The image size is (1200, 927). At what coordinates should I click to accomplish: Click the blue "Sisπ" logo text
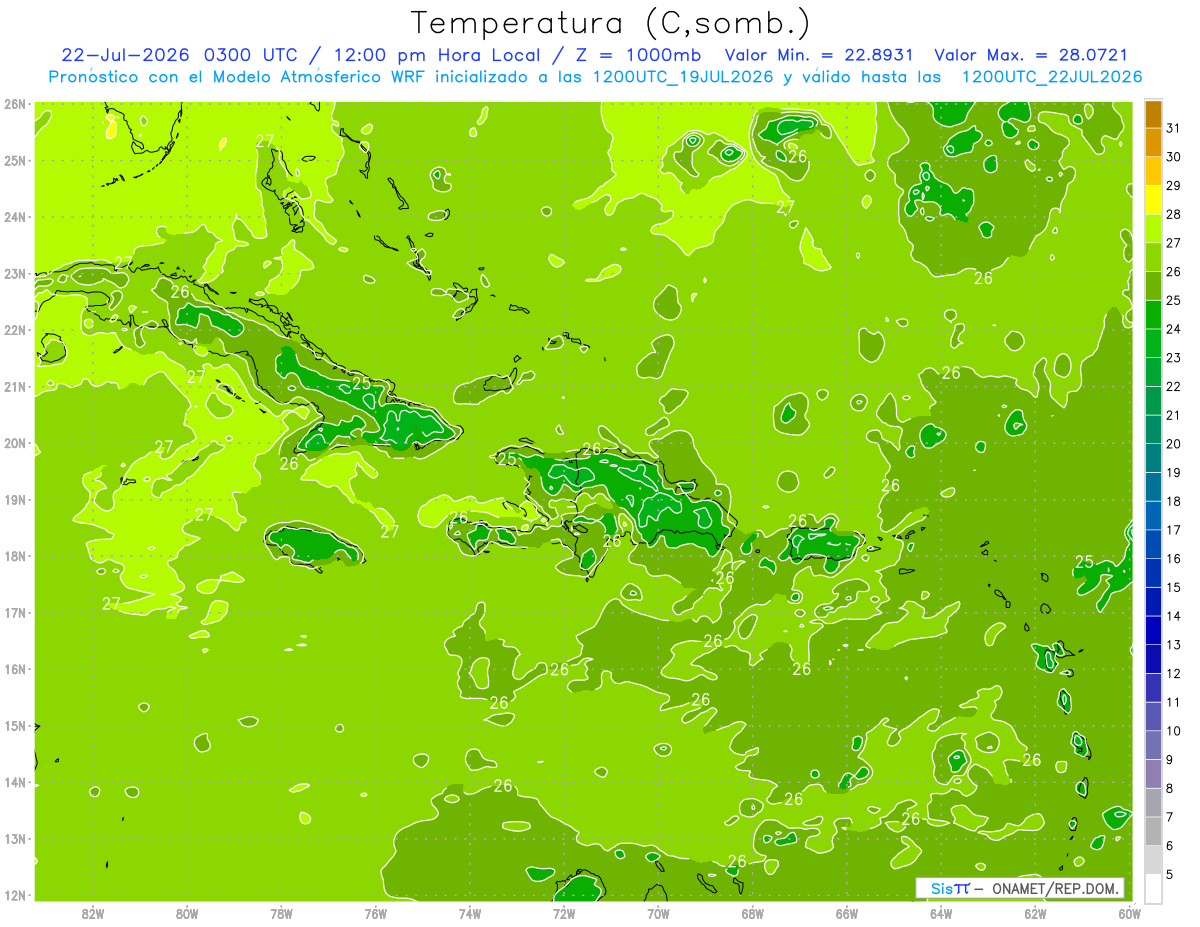(950, 888)
